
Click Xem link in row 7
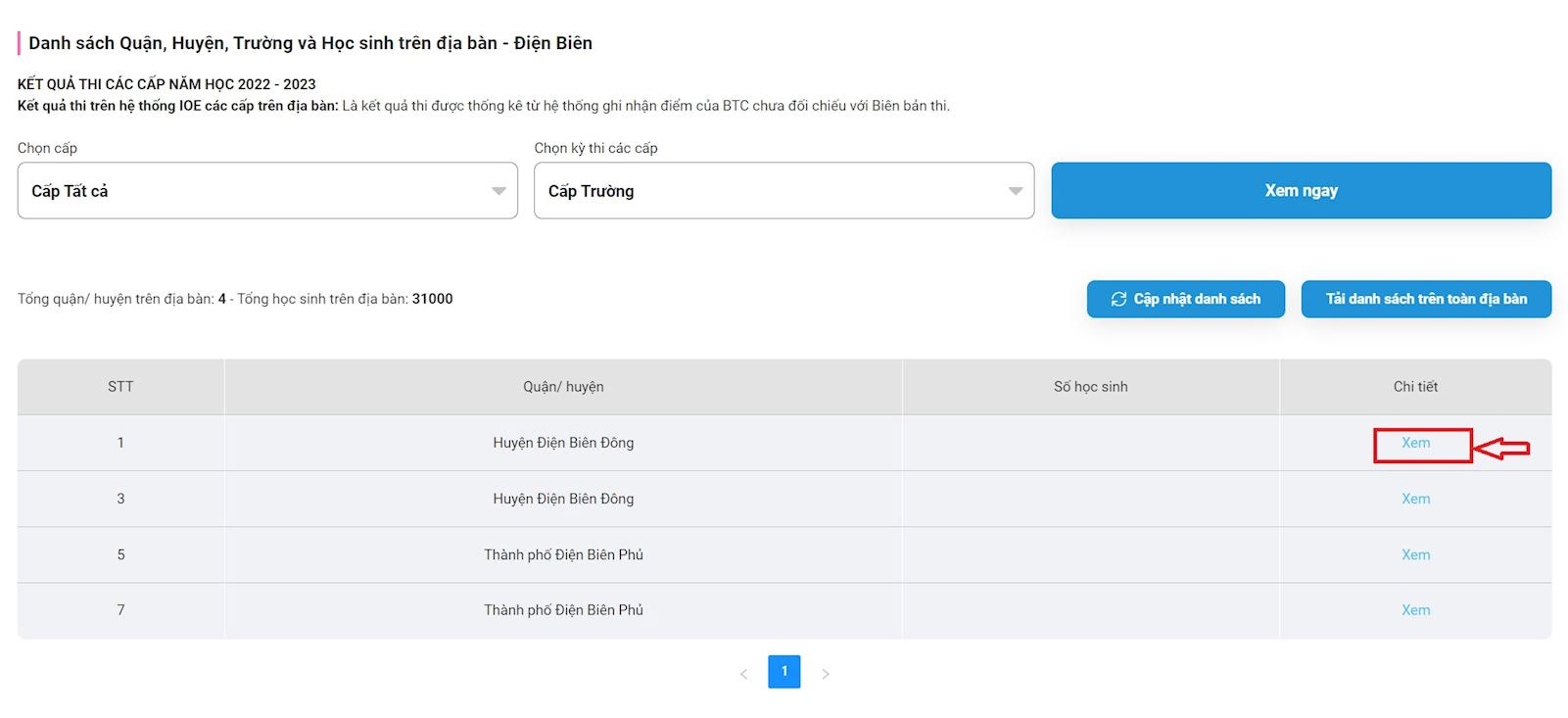point(1415,610)
